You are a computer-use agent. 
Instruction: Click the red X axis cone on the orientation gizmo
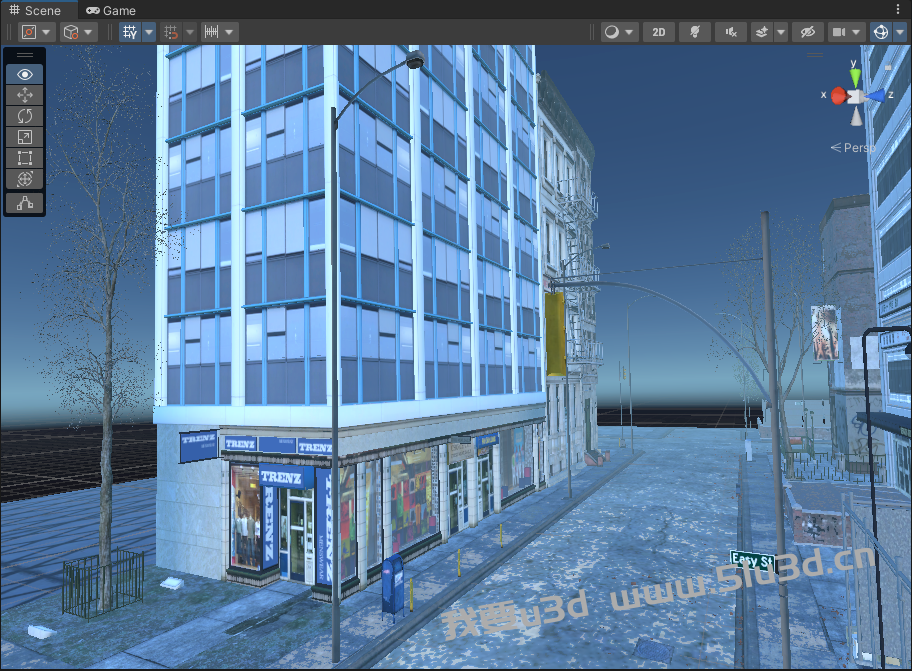pyautogui.click(x=838, y=95)
